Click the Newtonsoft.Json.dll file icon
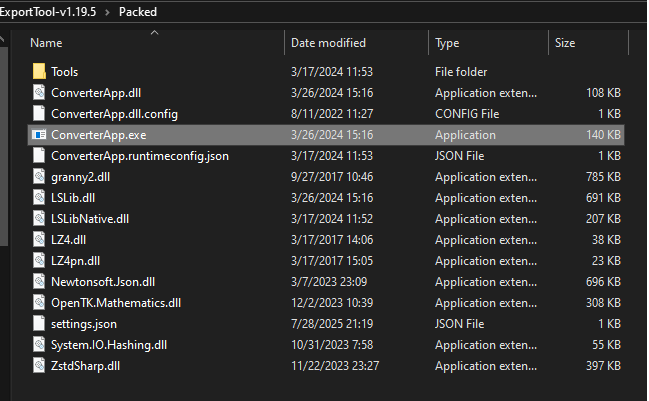 [x=39, y=282]
